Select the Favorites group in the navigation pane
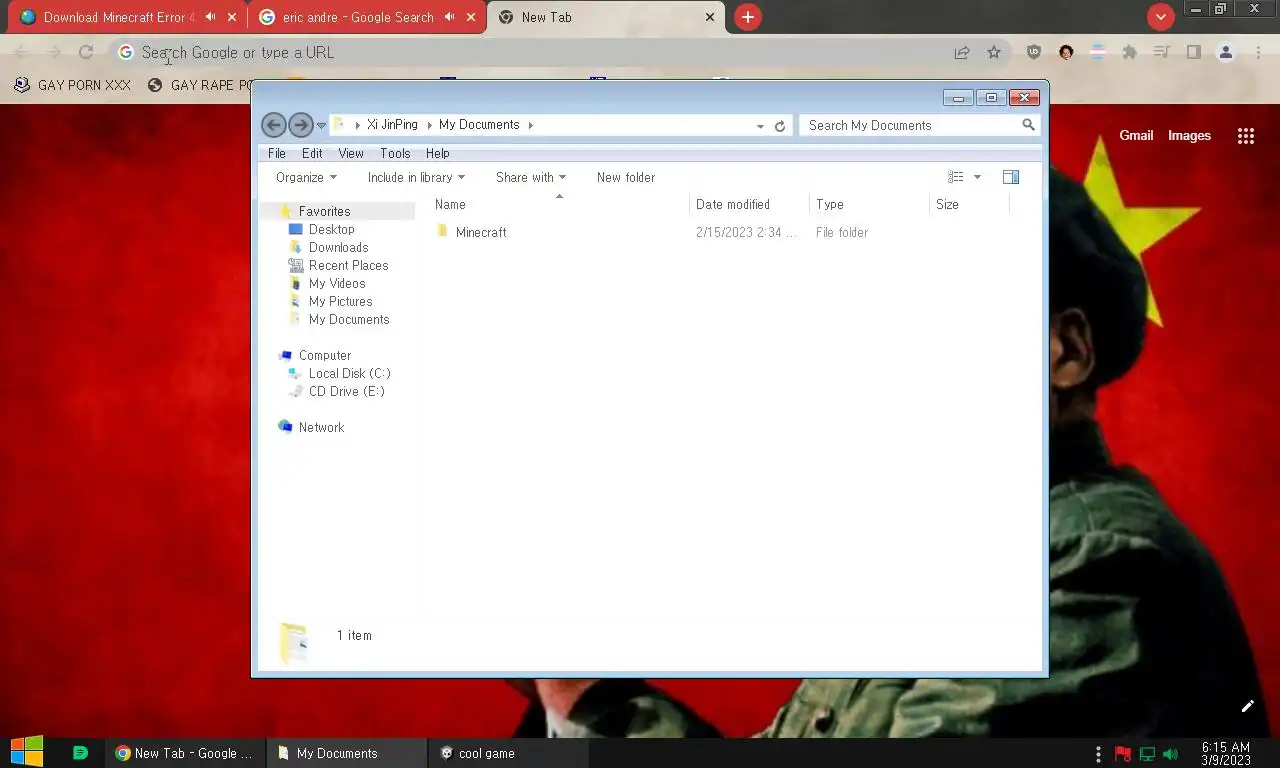This screenshot has height=768, width=1280. 324,211
